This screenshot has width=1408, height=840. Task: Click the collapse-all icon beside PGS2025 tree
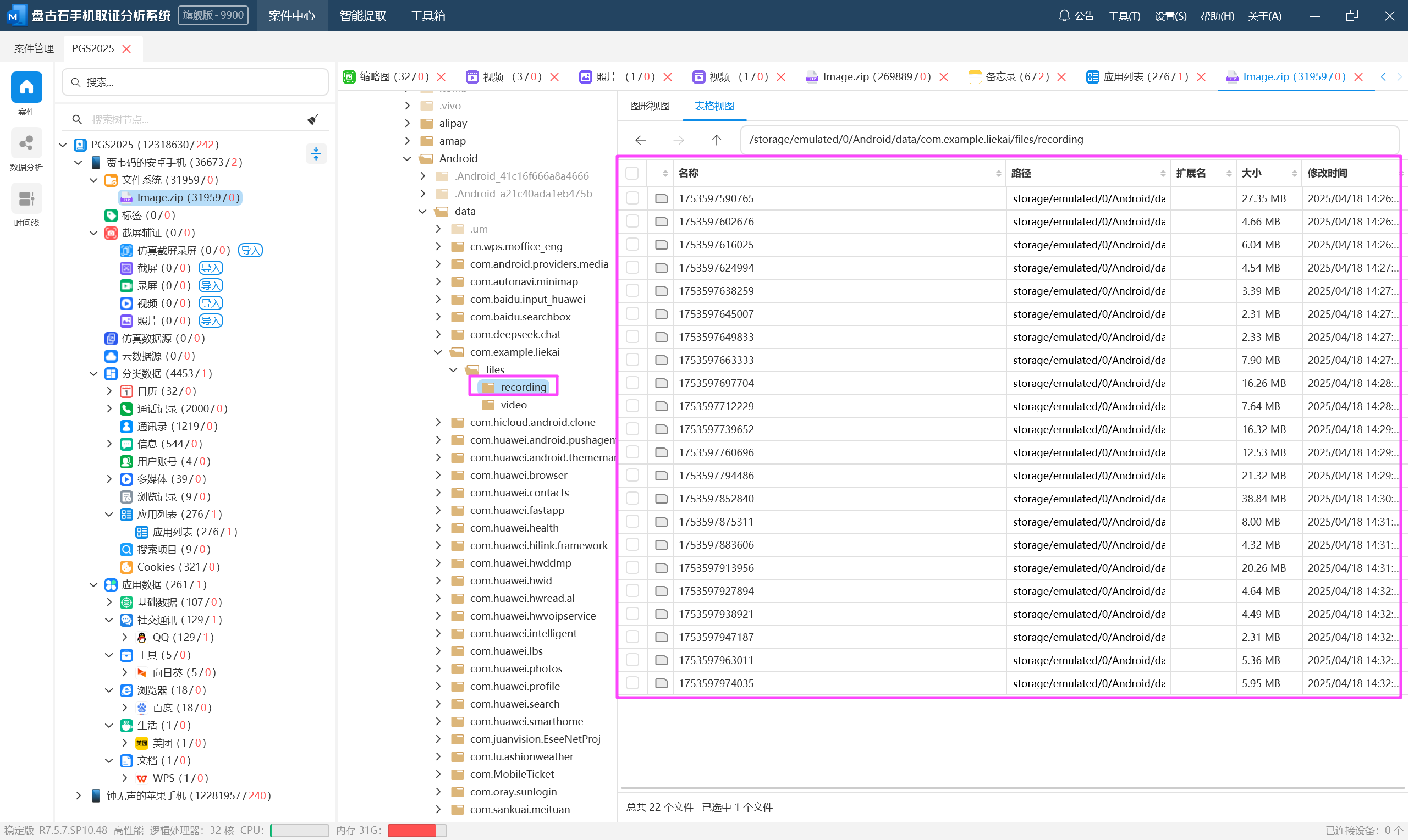tap(316, 153)
